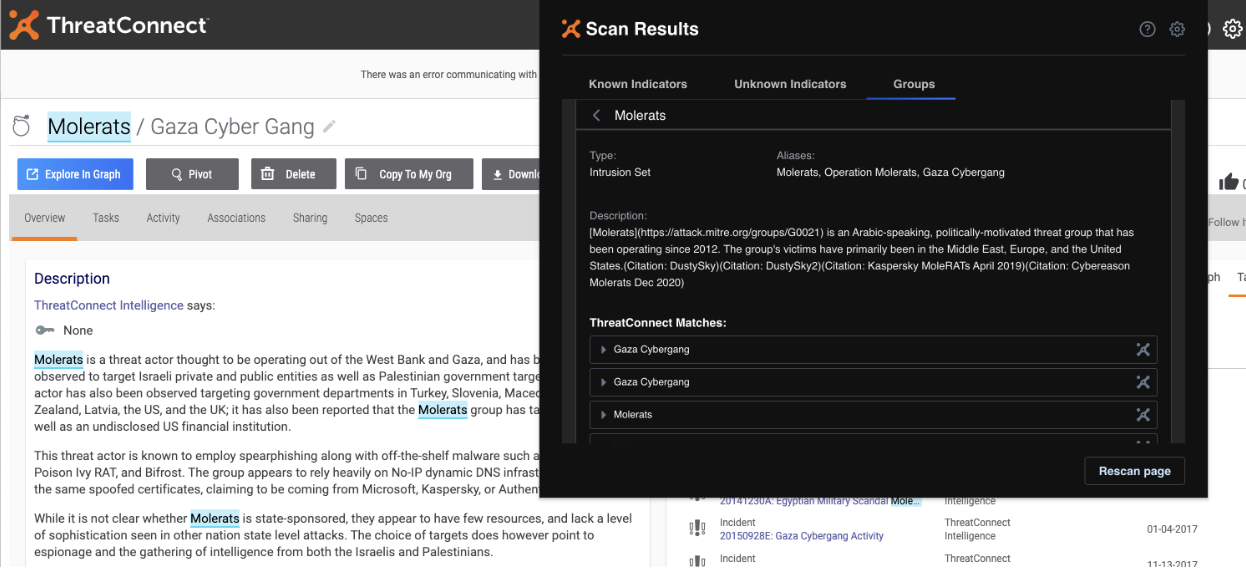
Task: Click the ThreatConnect Matches heading
Action: coord(658,323)
